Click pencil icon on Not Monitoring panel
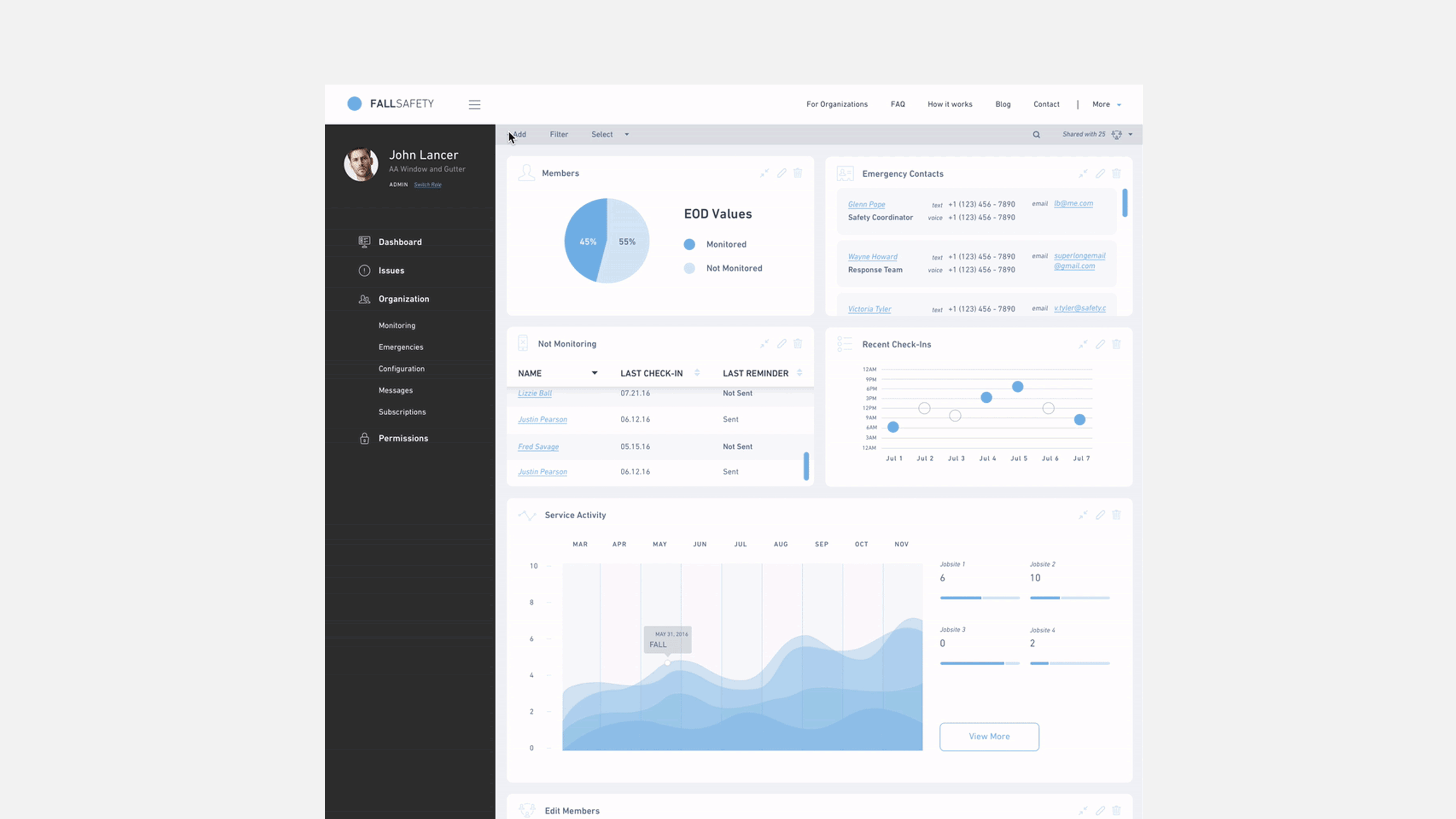Screen dimensions: 1456x819 pos(781,344)
